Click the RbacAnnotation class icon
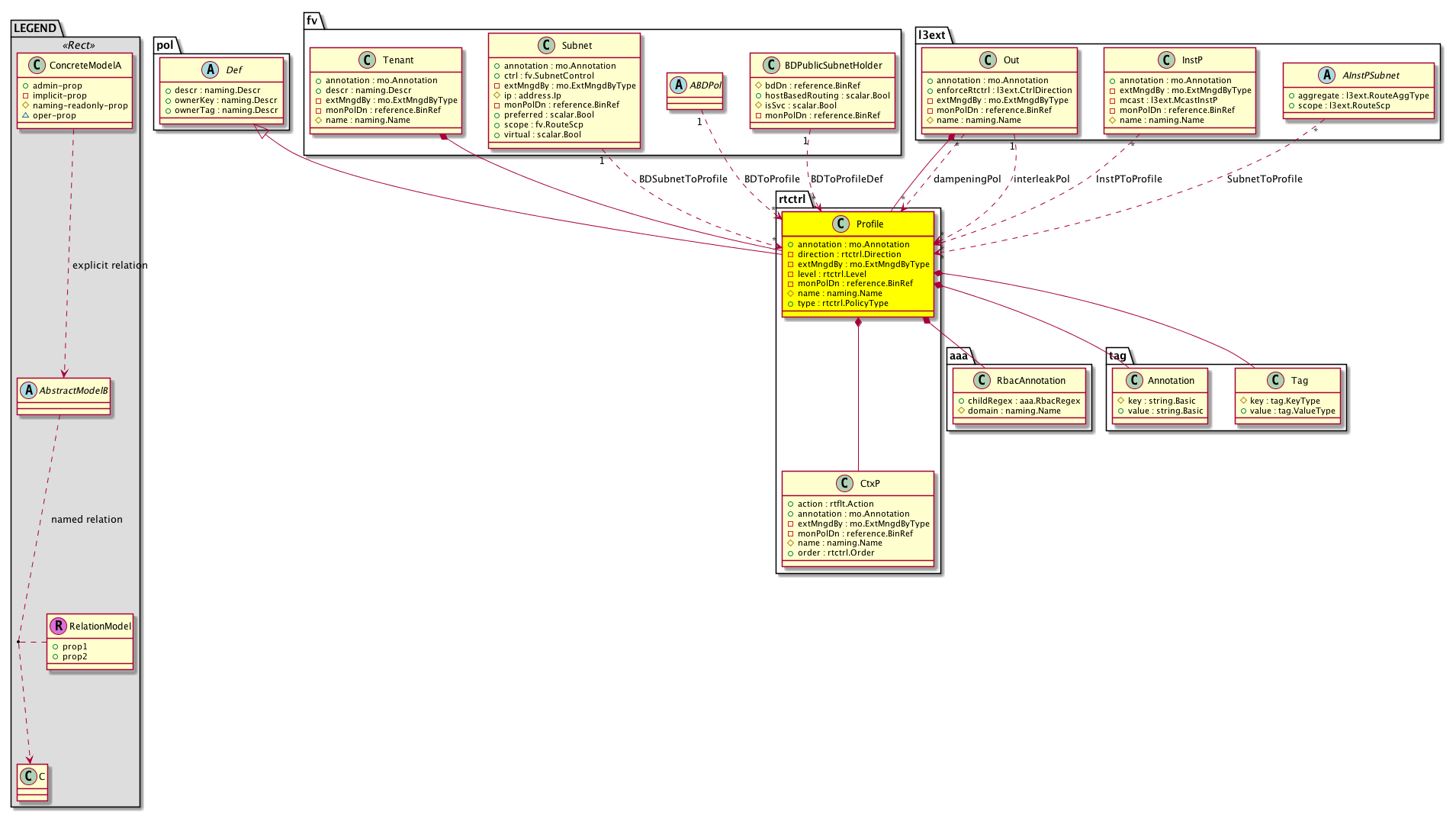 tap(982, 380)
